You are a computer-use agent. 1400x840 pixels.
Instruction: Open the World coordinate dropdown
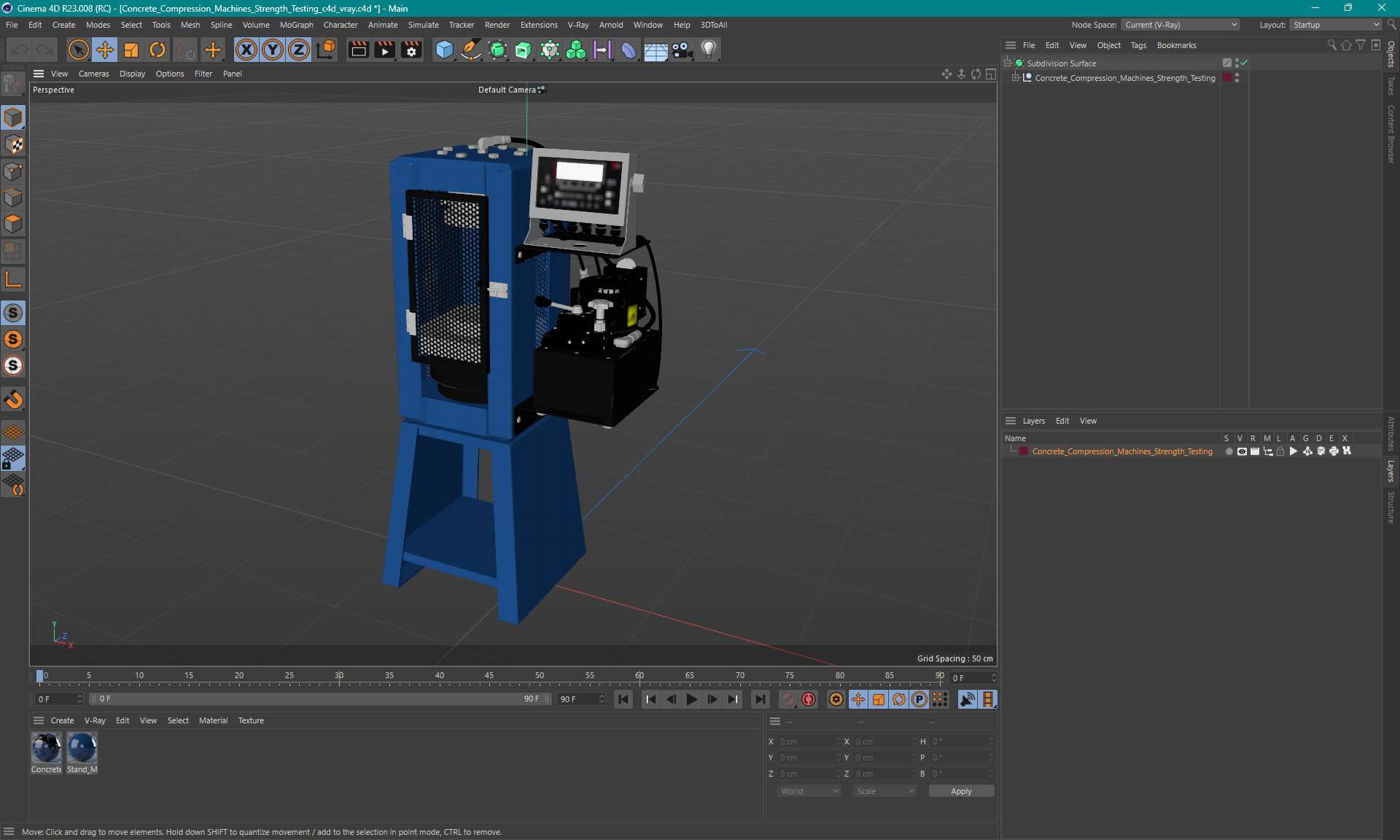pyautogui.click(x=809, y=791)
